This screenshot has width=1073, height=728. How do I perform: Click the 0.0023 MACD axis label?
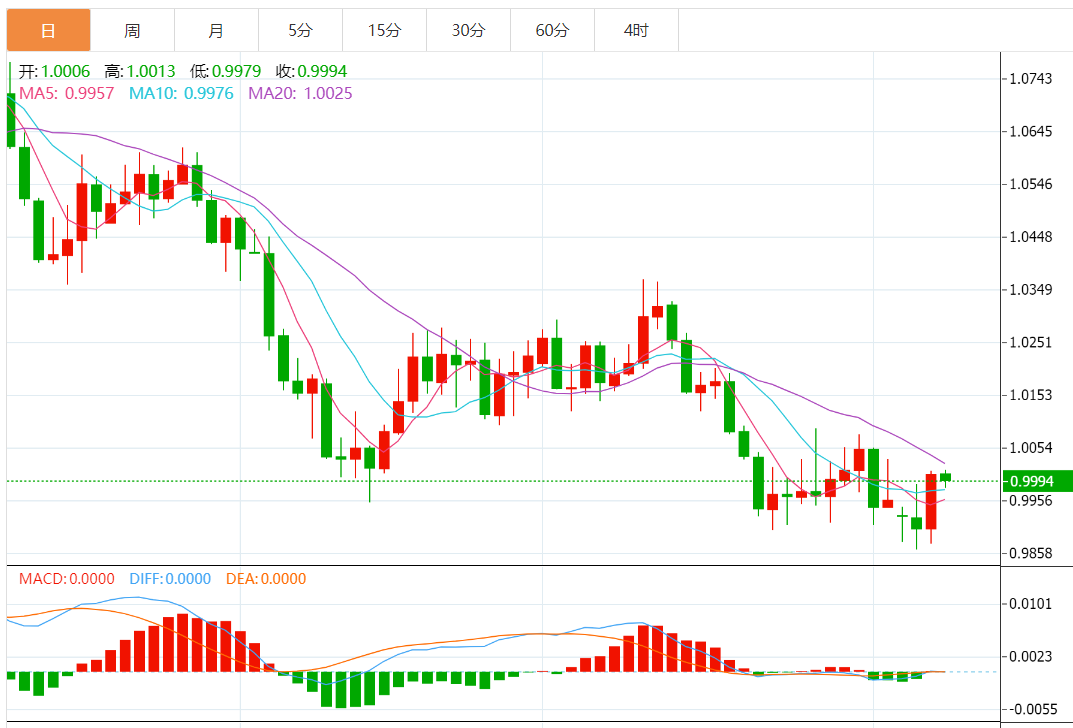tap(1031, 657)
